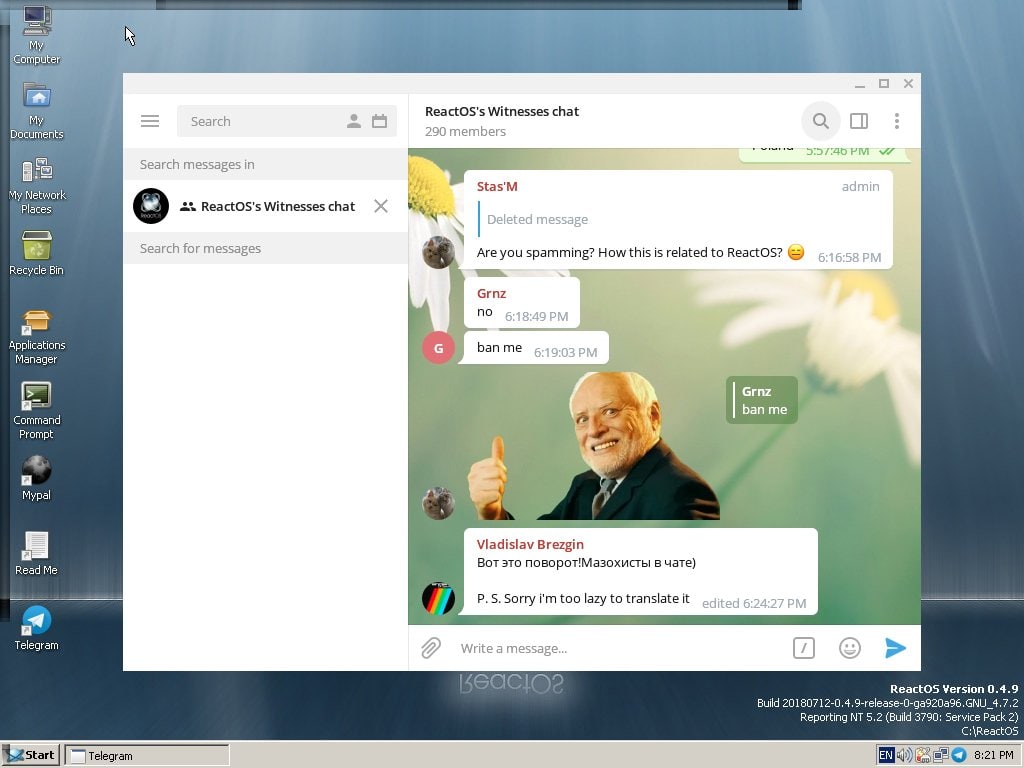Select Applications Manager desktop icon
The image size is (1024, 768).
pyautogui.click(x=37, y=336)
